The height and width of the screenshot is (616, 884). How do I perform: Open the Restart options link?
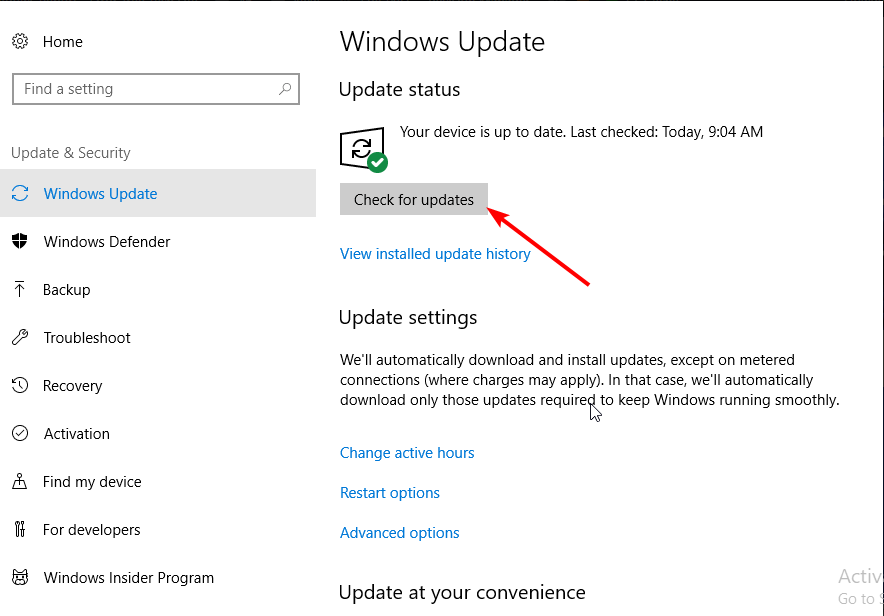coord(390,493)
